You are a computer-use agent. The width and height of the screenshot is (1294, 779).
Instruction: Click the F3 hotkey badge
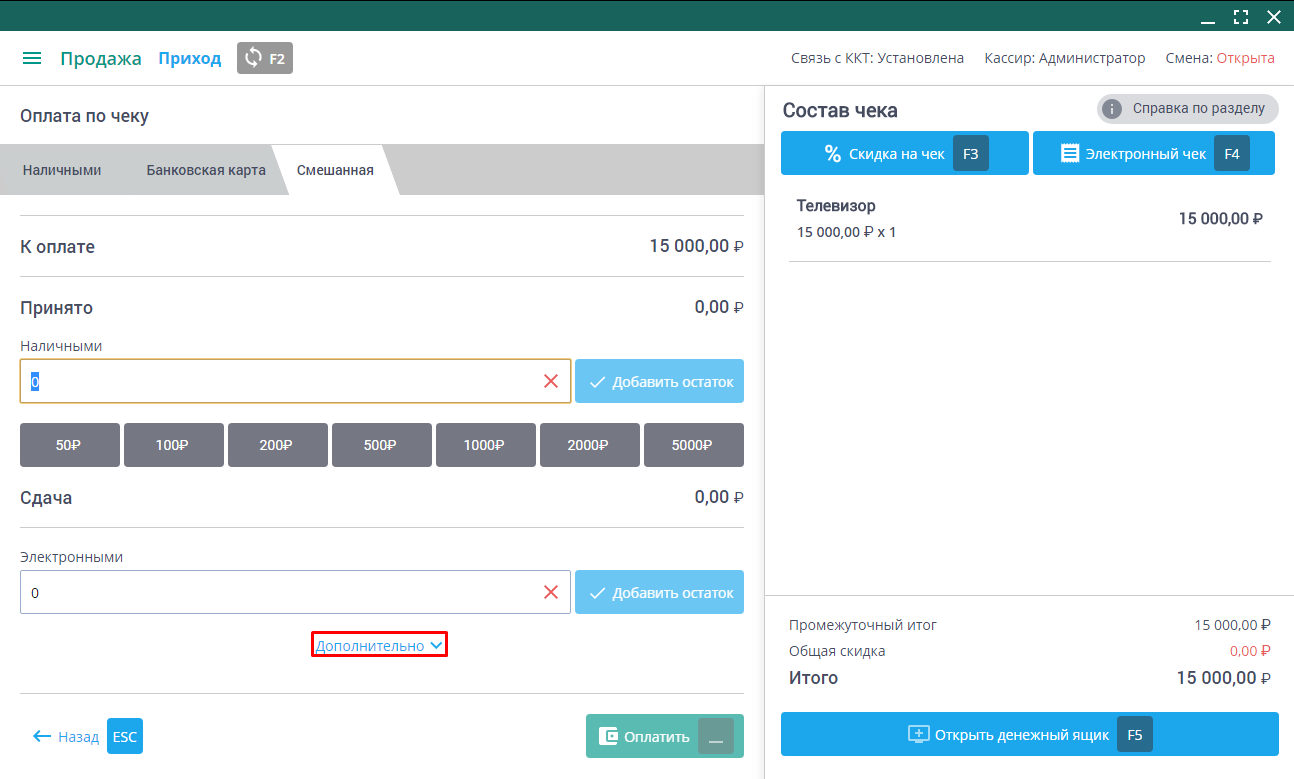(x=971, y=153)
